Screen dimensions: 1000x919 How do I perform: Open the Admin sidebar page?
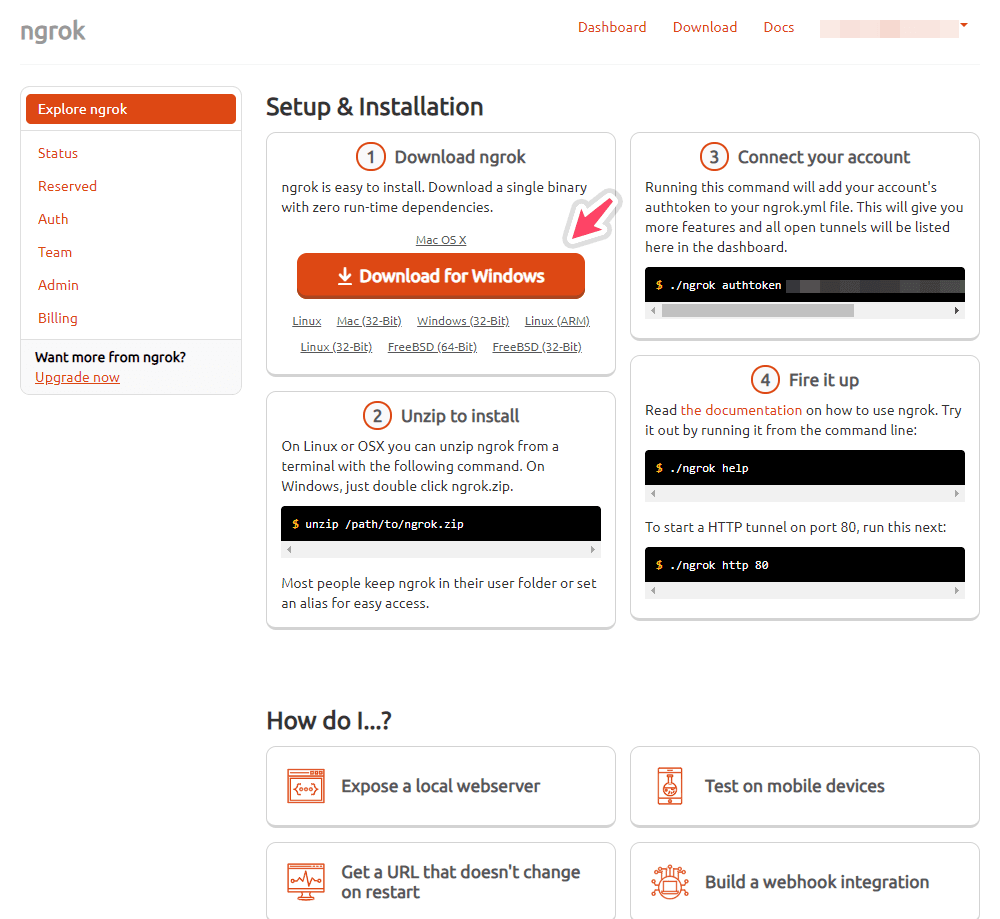pos(58,285)
